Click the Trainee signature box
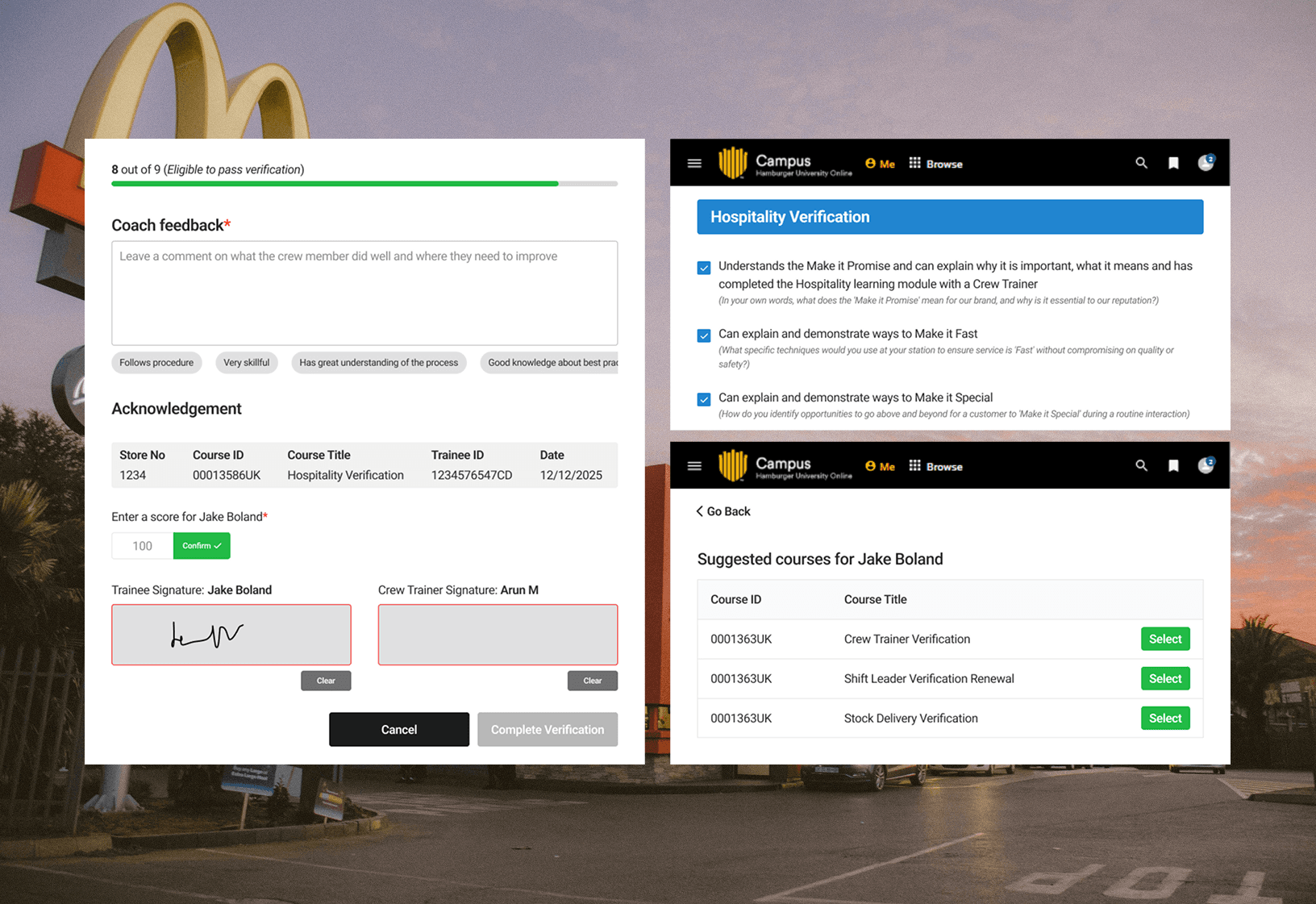 [231, 635]
